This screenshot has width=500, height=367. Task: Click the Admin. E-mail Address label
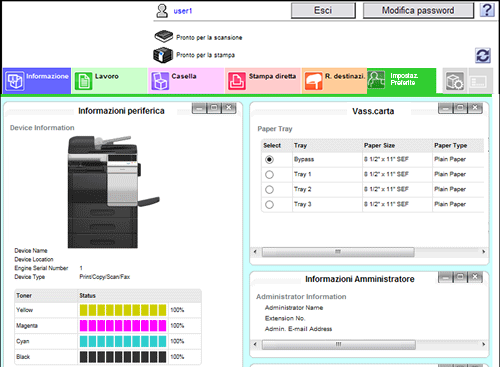pyautogui.click(x=298, y=329)
